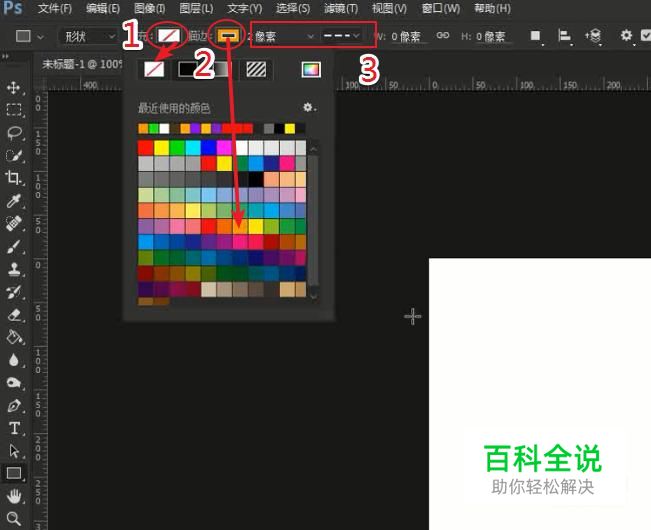Open the 窗口(W) menu

pyautogui.click(x=441, y=8)
